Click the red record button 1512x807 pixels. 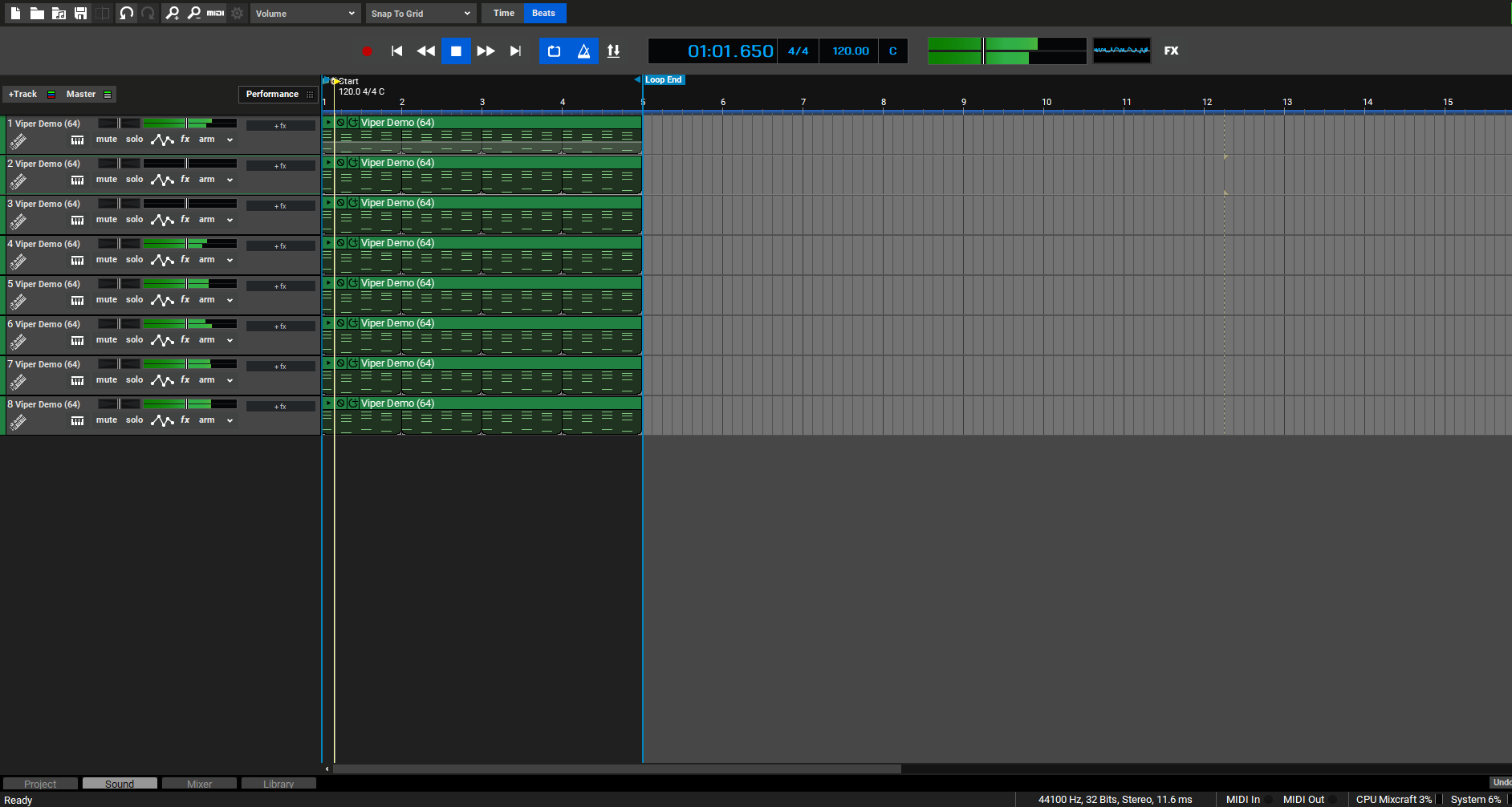(x=367, y=51)
